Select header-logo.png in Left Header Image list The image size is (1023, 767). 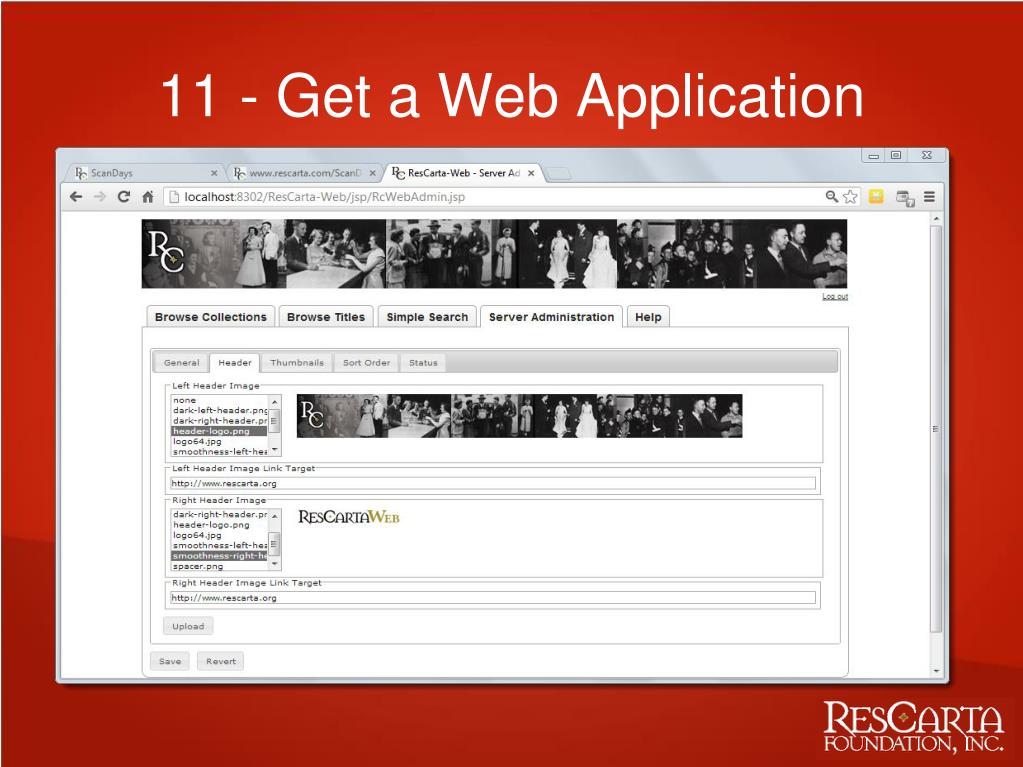pos(219,431)
